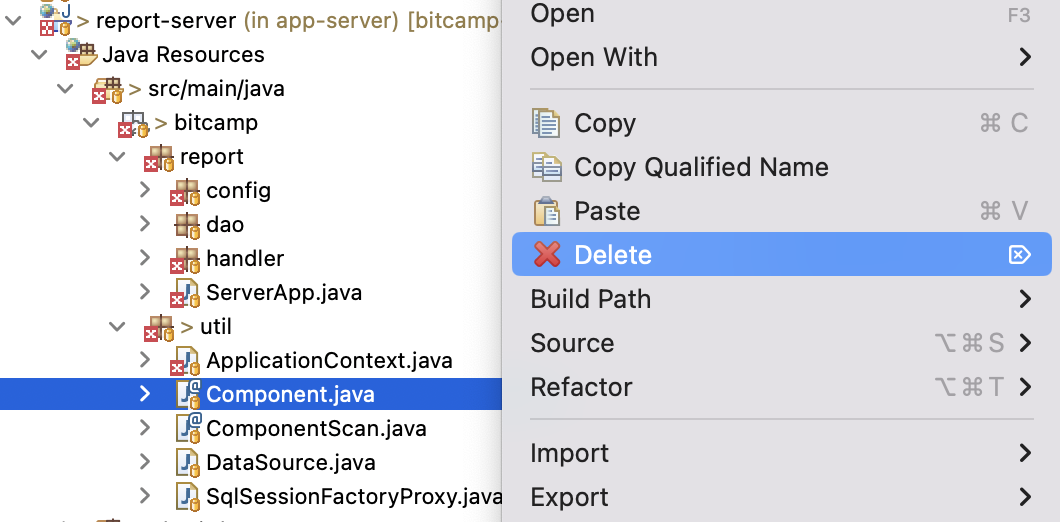1060x522 pixels.
Task: Click the Export submenu arrow
Action: pos(1025,497)
